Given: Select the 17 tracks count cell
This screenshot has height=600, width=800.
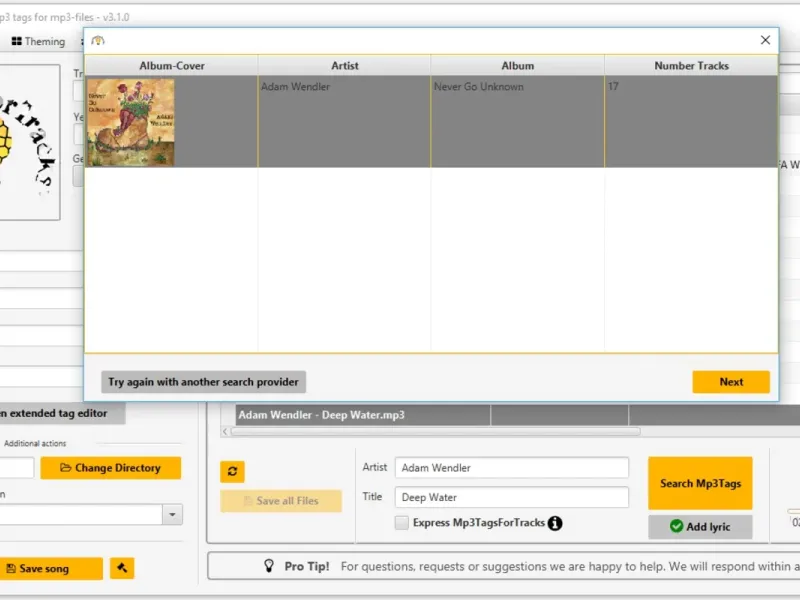Looking at the screenshot, I should [691, 121].
